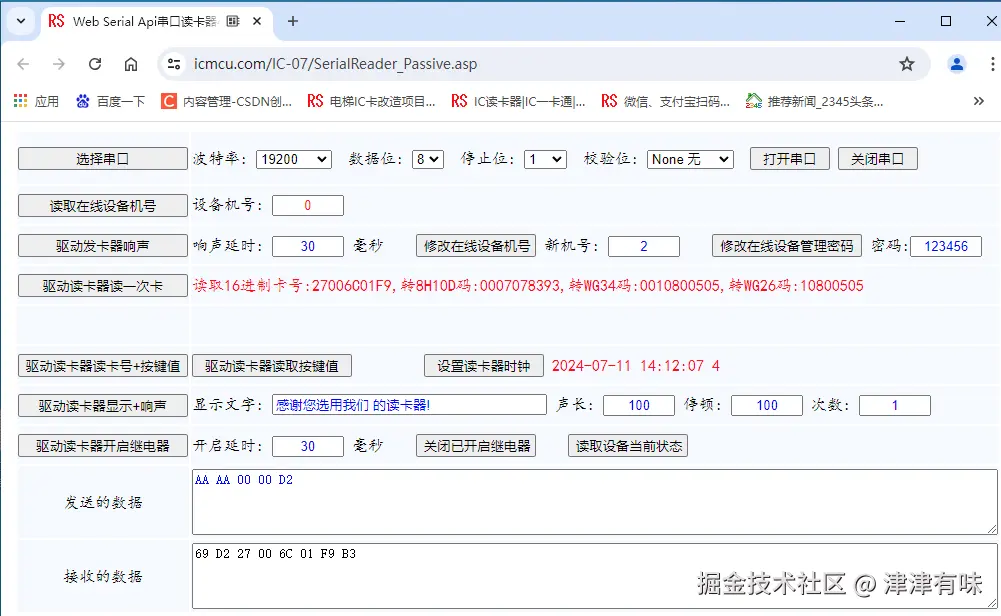
Task: Open the 电梯IC卡改造项目 bookmark
Action: click(x=371, y=101)
